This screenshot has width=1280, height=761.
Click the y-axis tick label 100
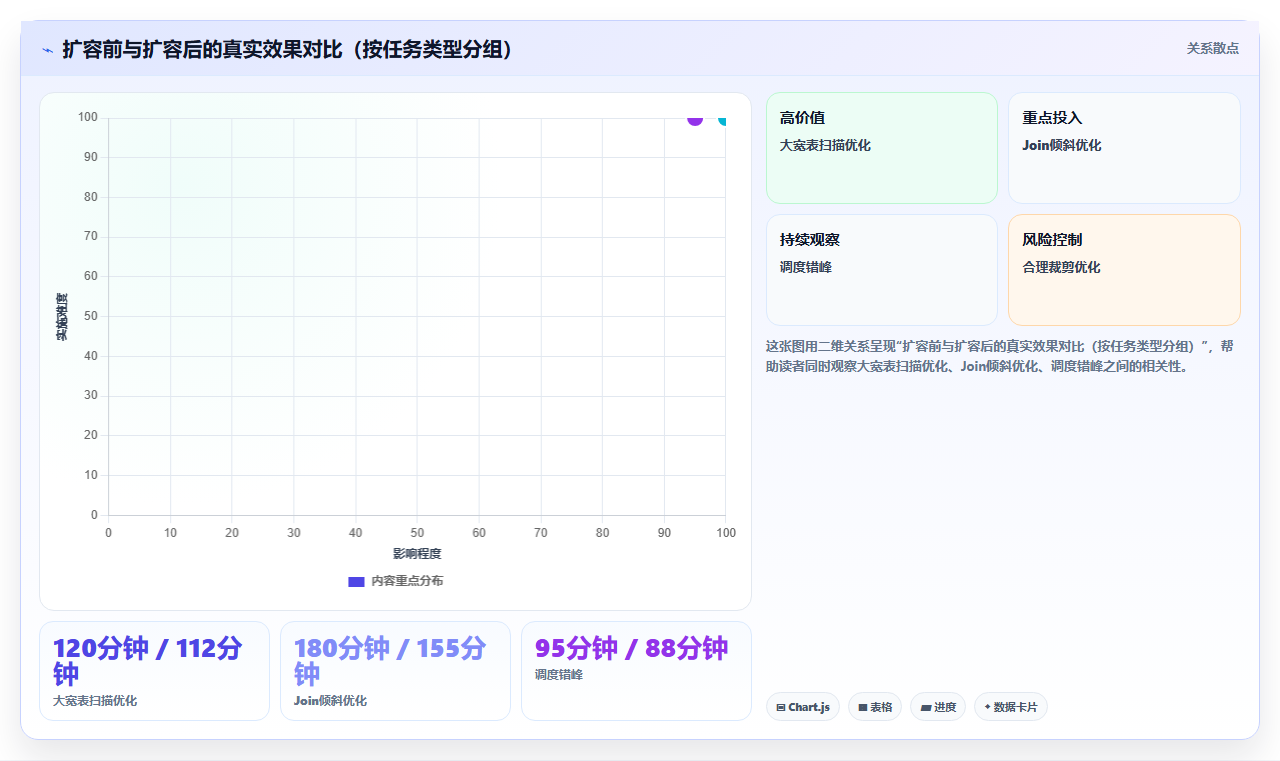point(88,118)
